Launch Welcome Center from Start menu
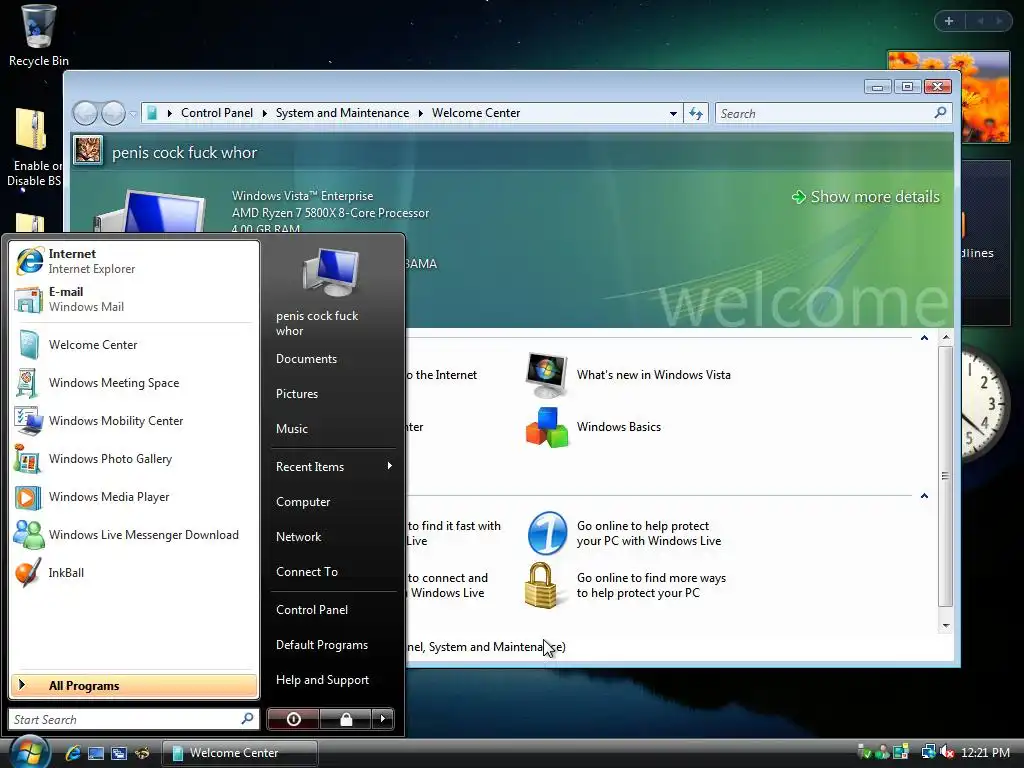The image size is (1024, 768). click(133, 345)
